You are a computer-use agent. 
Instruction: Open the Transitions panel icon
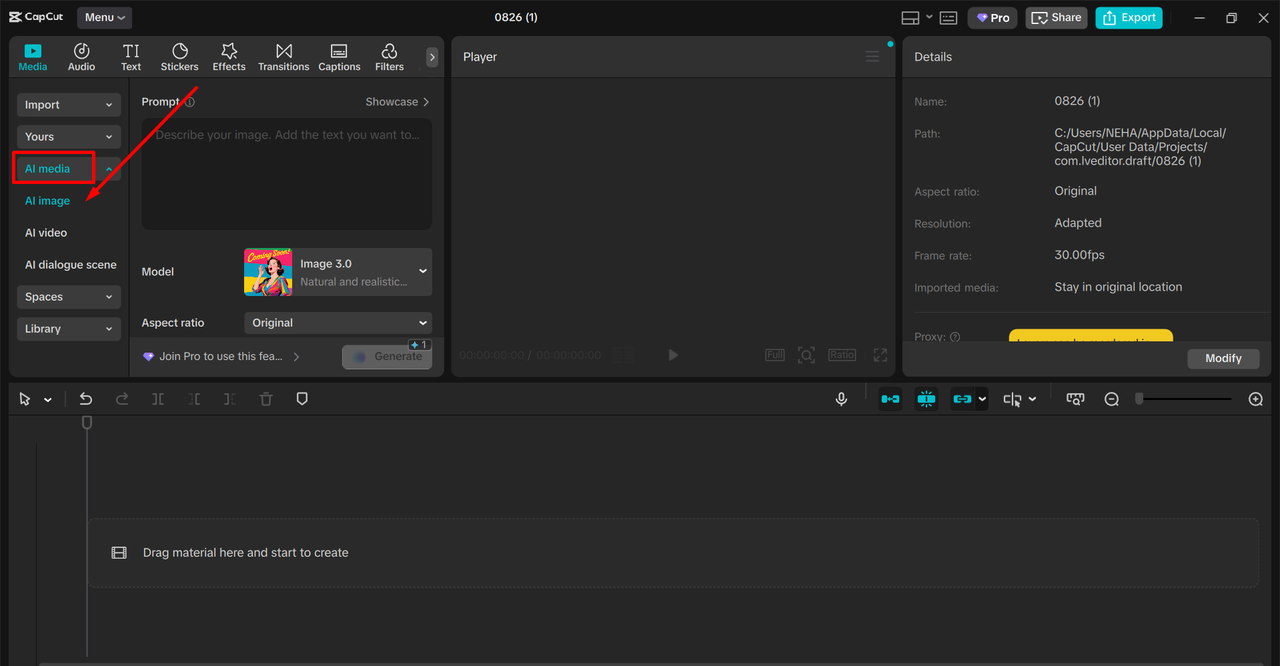[x=283, y=57]
